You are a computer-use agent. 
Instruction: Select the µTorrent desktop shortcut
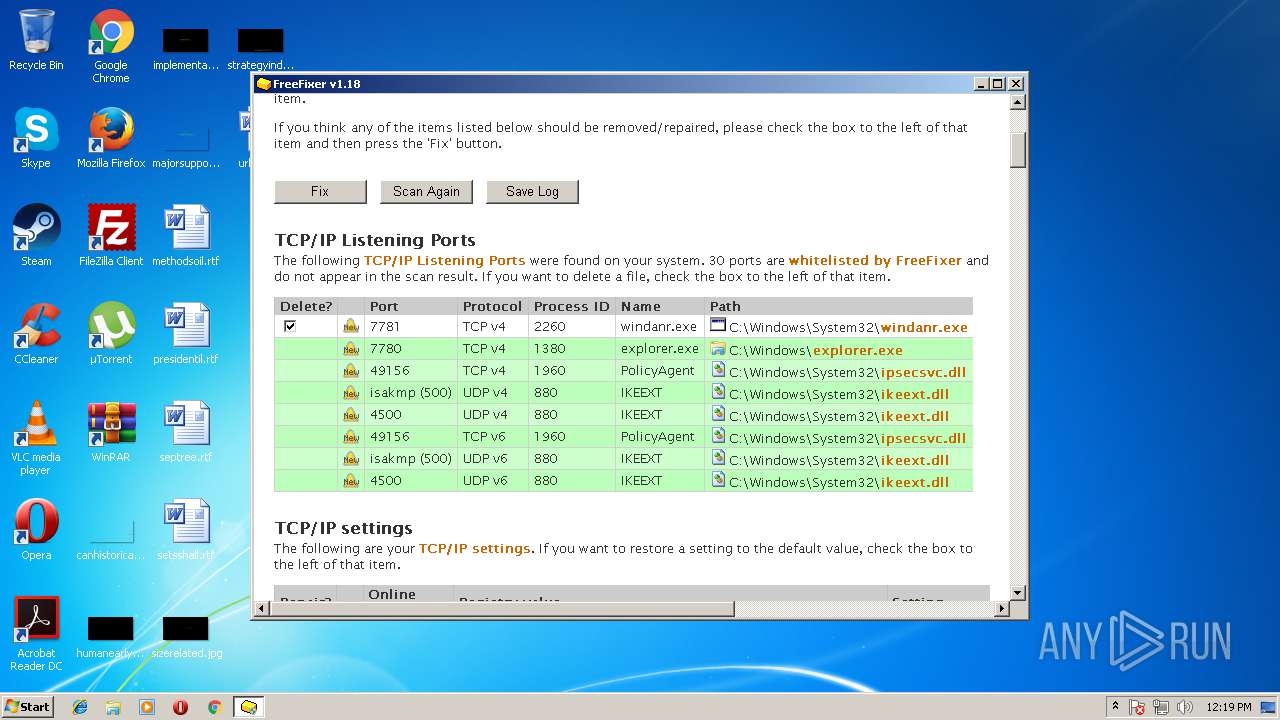(x=111, y=334)
